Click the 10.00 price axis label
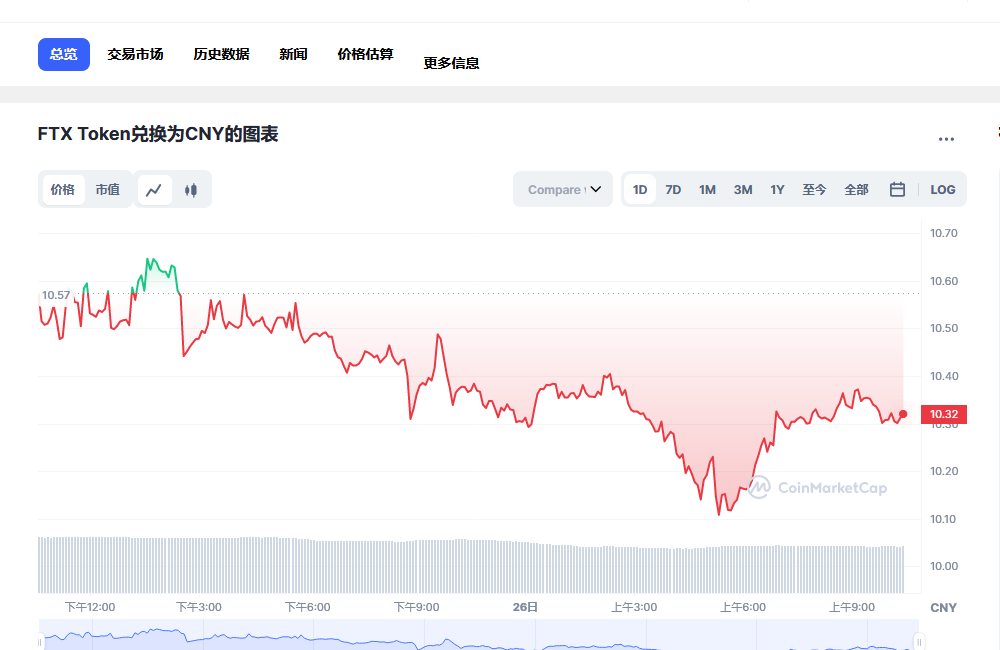The height and width of the screenshot is (650, 1000). click(x=944, y=566)
